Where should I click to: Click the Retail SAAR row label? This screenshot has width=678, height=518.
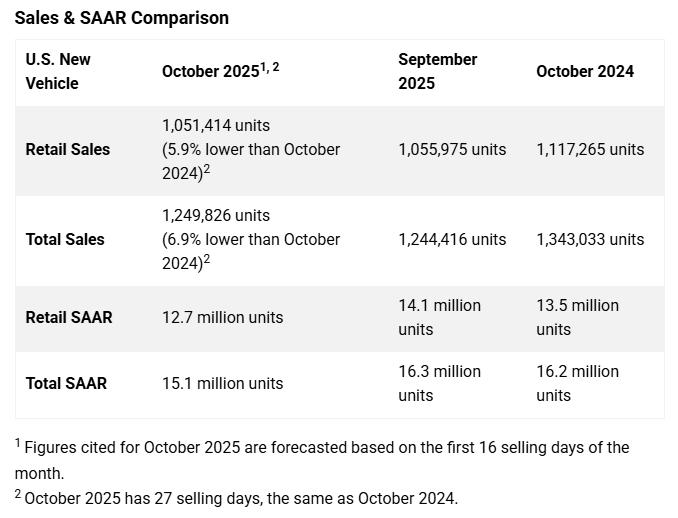point(69,317)
